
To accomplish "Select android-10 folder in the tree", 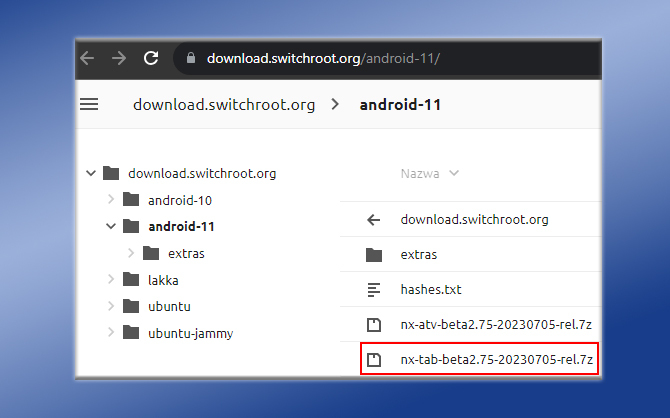I will 180,200.
